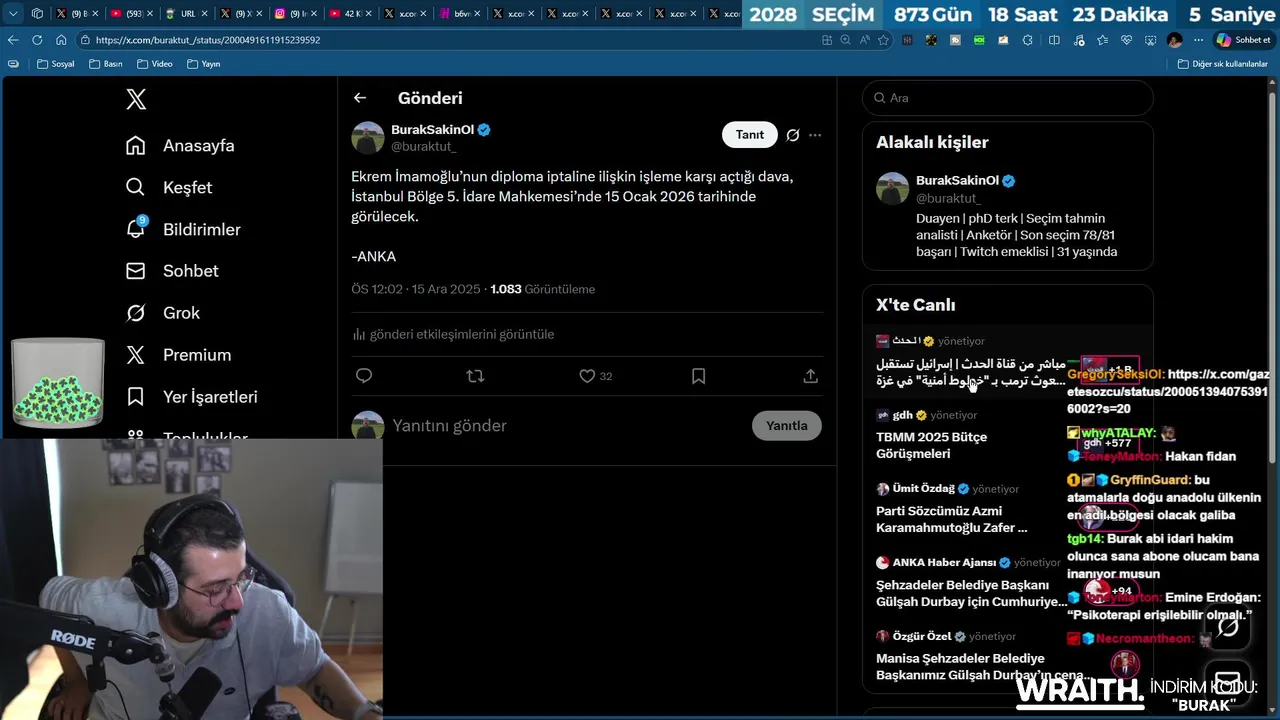Open the browser profile avatar
The image size is (1280, 720).
point(1175,40)
